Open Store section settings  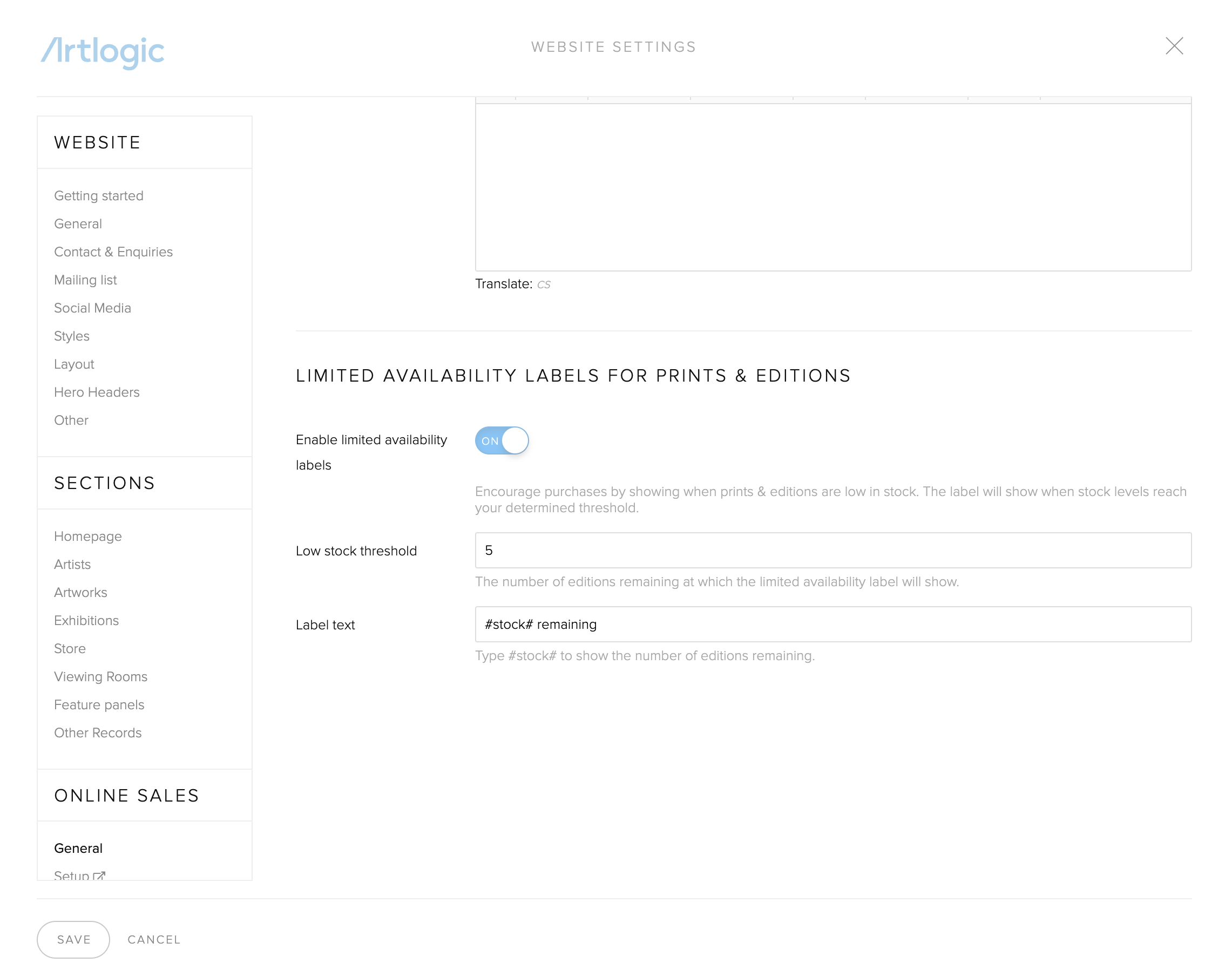click(70, 648)
